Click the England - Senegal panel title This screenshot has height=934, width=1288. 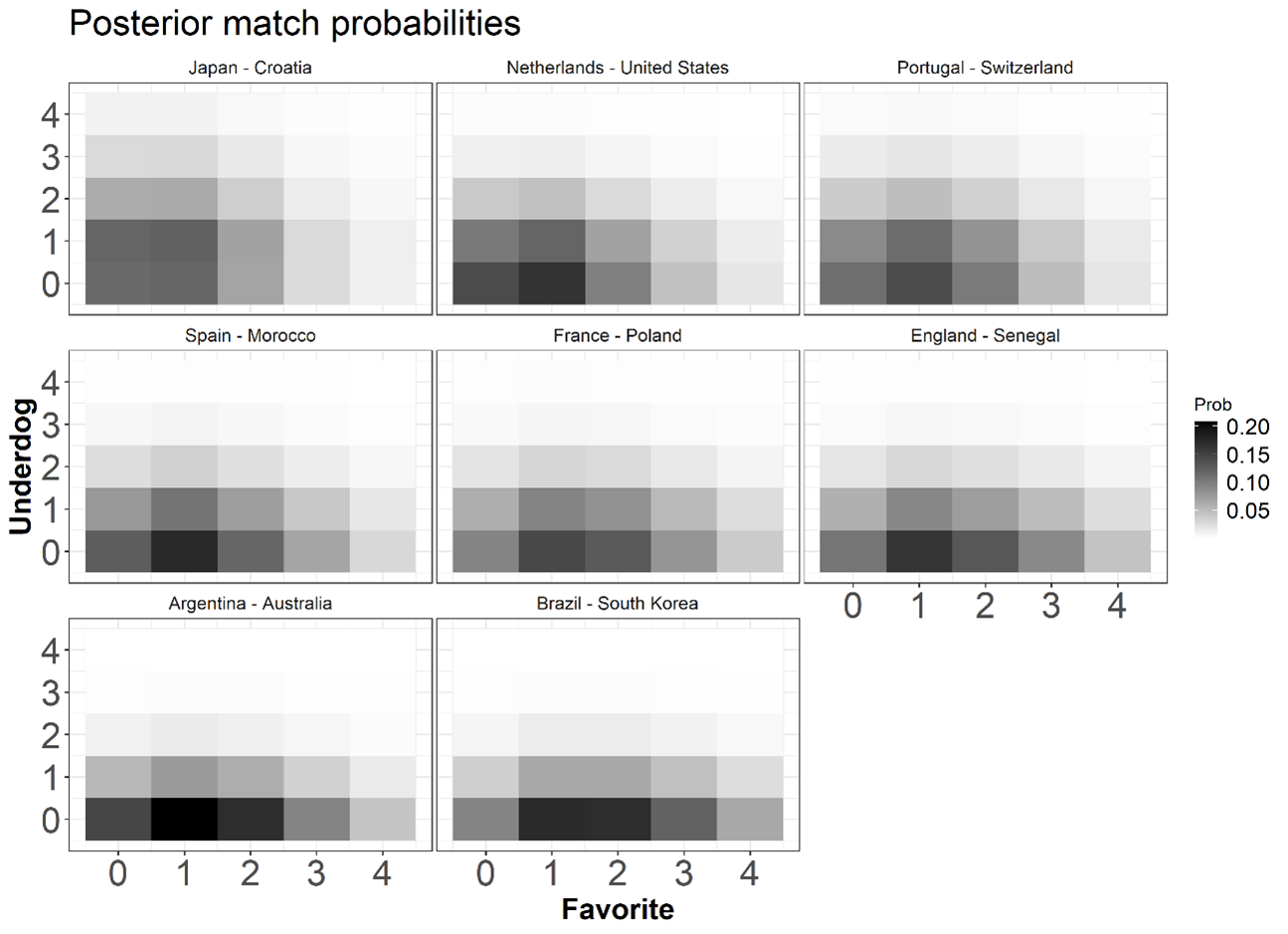tap(985, 336)
